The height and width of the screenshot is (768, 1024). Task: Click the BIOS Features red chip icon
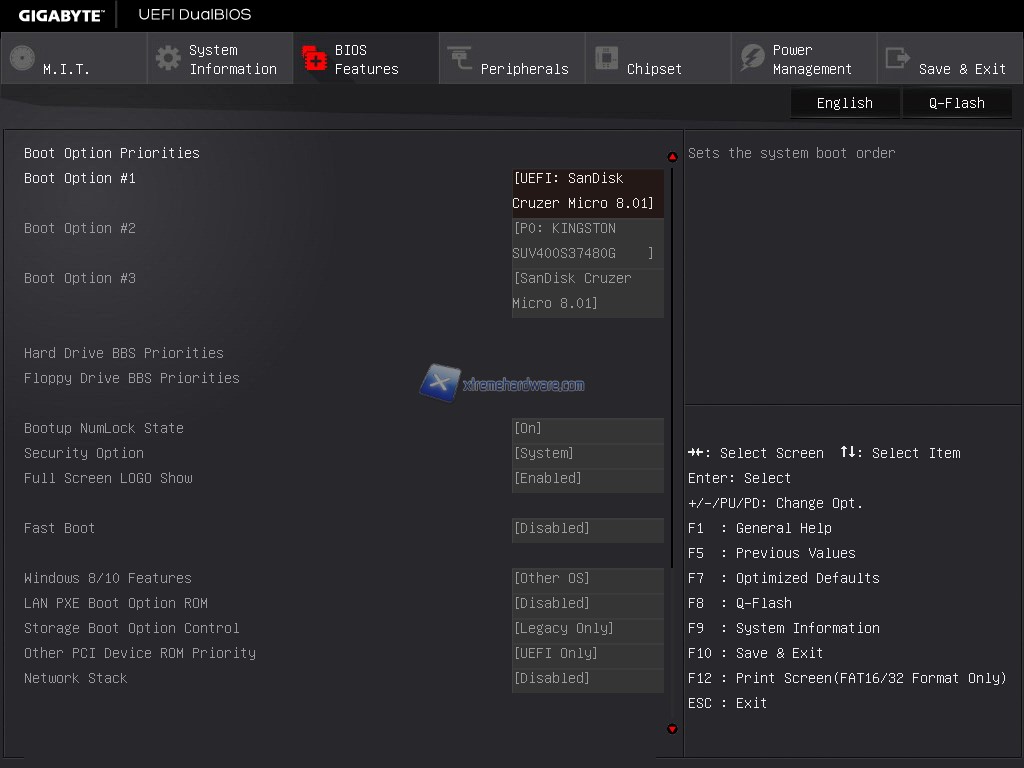click(x=315, y=58)
